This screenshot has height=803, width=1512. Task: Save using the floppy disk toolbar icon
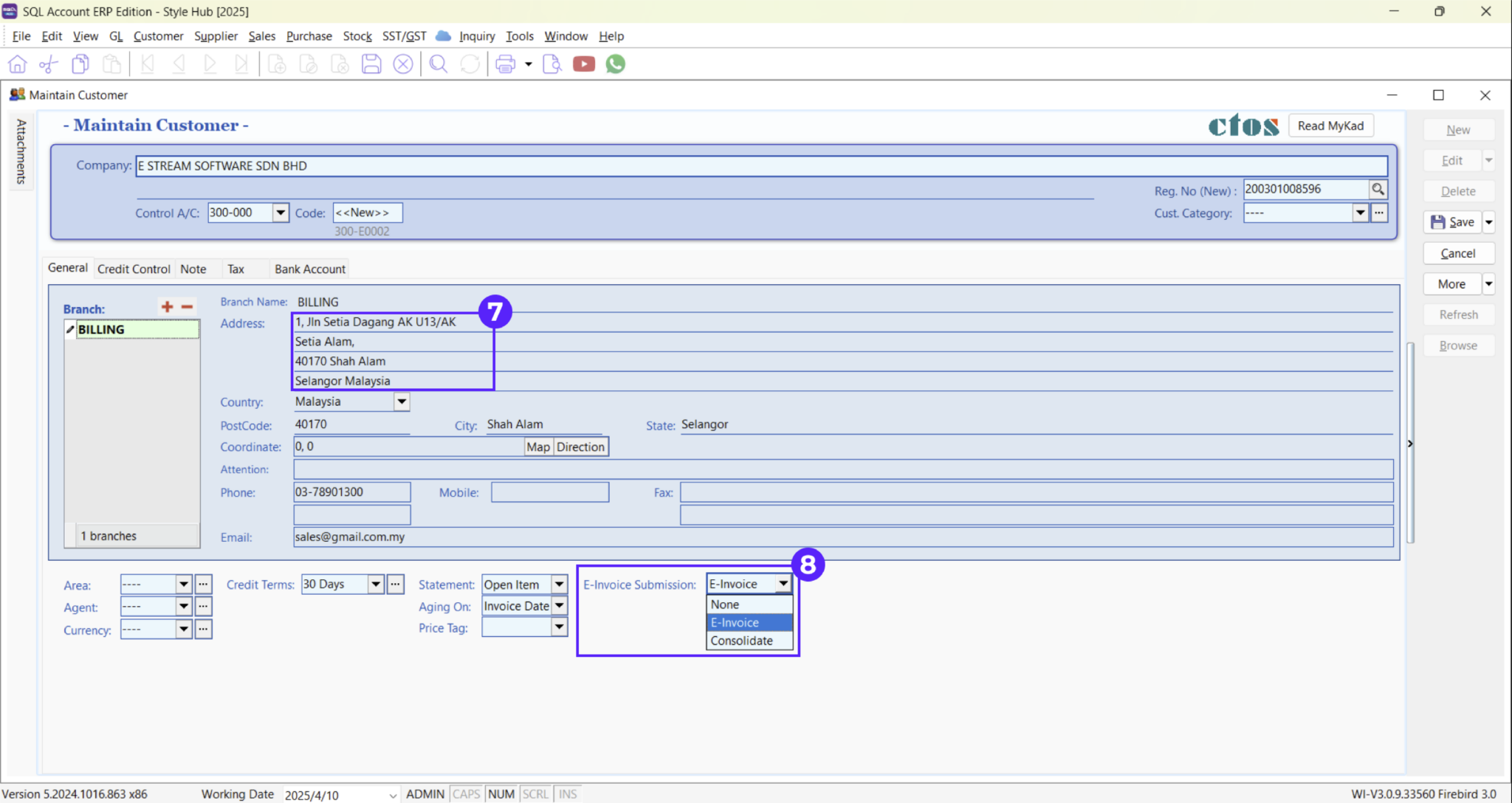371,64
